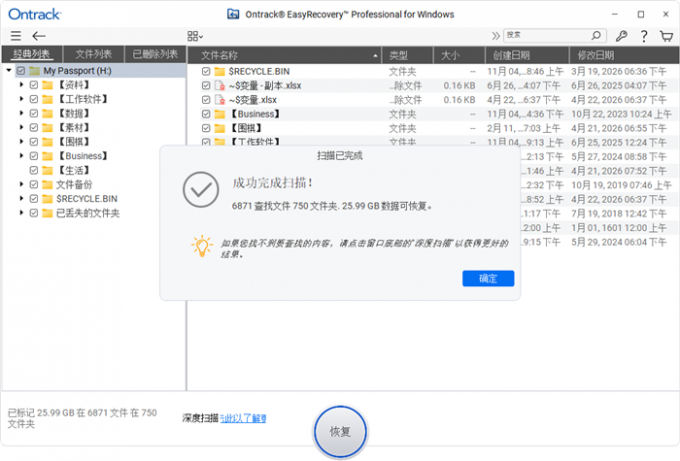Expand the 【数据】 tree folder
The image size is (680, 461).
[x=21, y=113]
